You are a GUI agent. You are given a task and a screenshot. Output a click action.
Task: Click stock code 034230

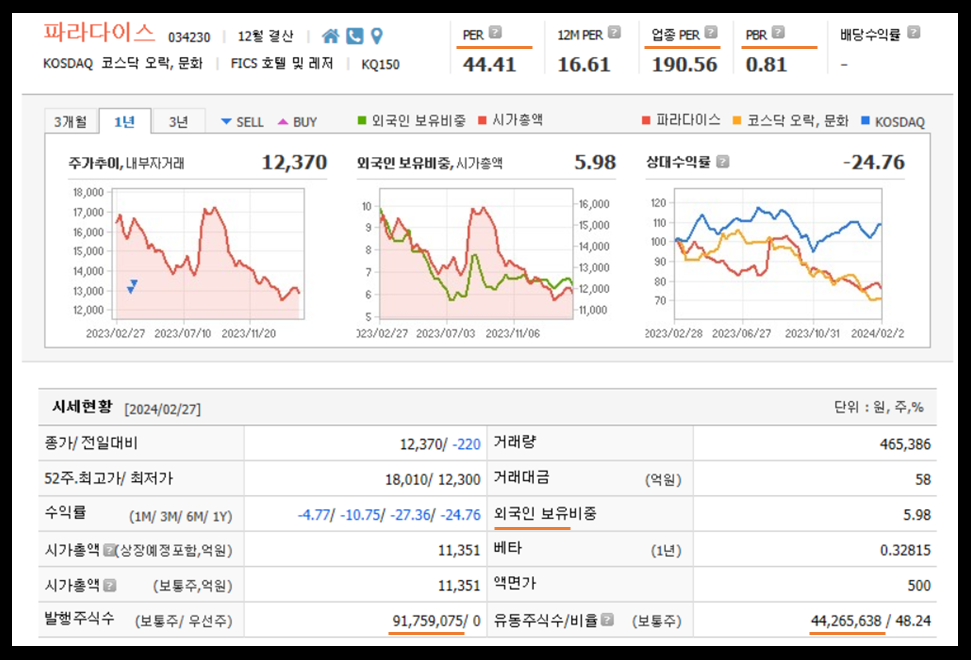coord(189,37)
